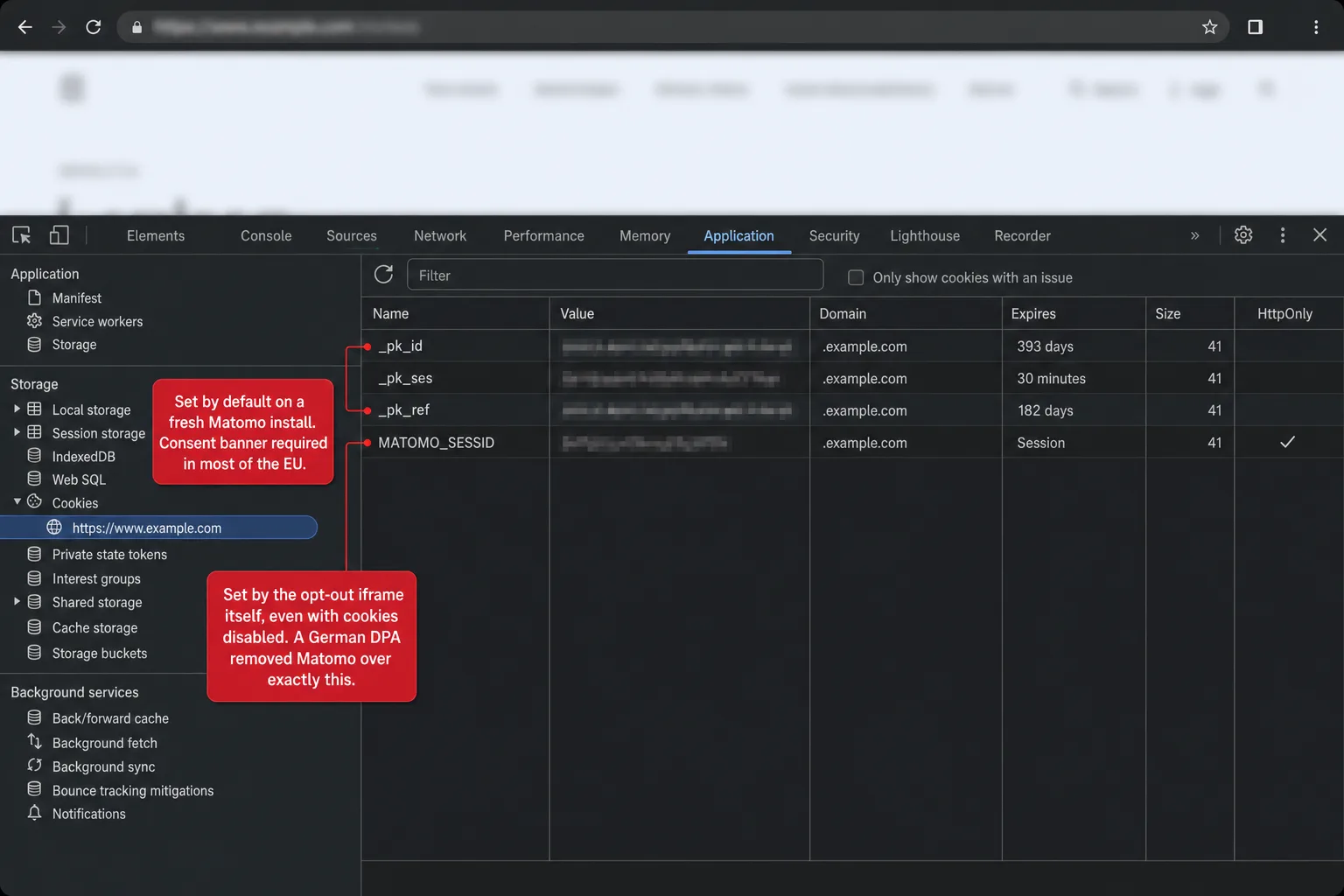Collapse the Cookies tree arrow
This screenshot has height=896, width=1344.
pos(17,501)
